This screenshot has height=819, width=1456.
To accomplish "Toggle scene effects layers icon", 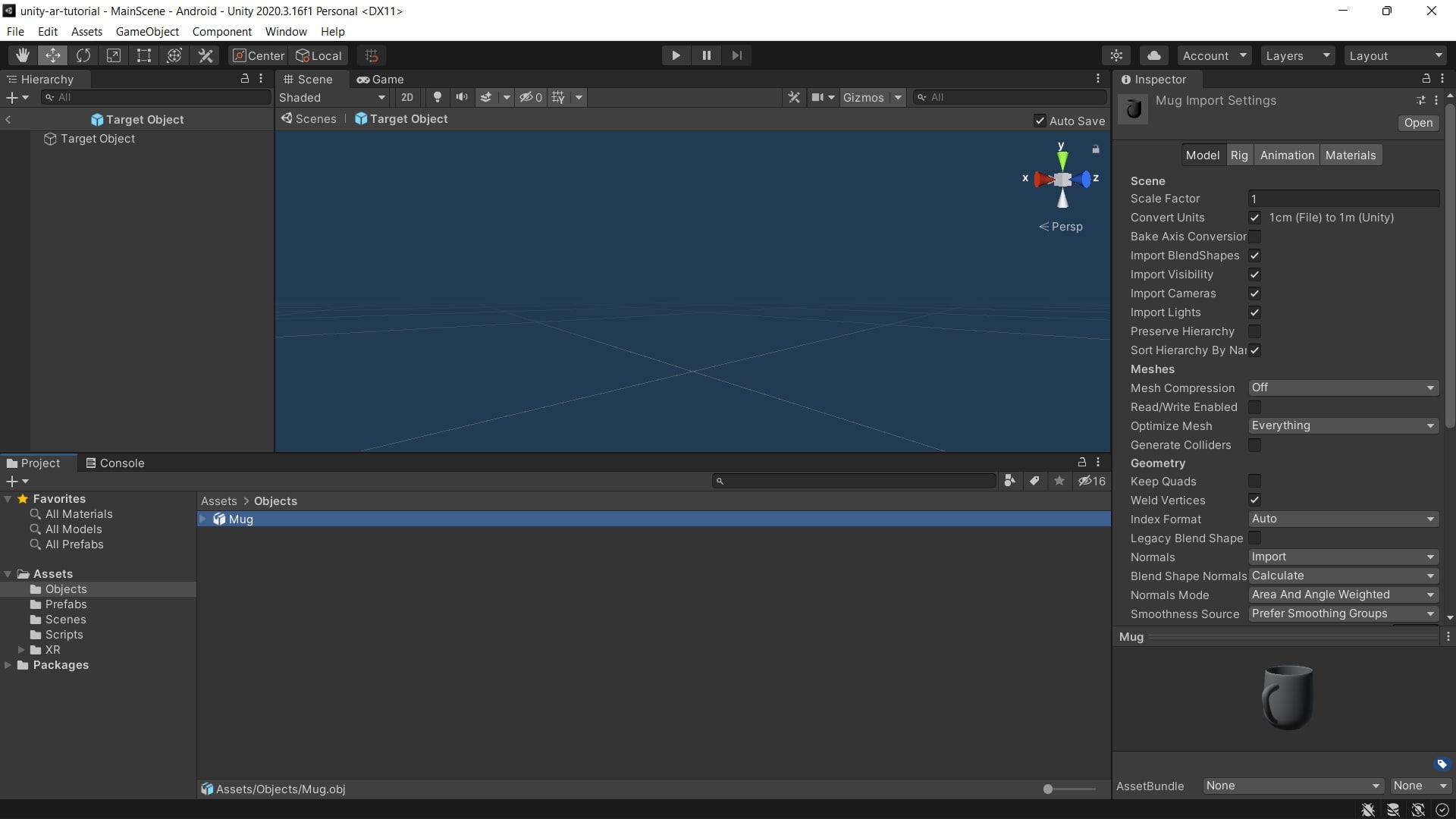I will pyautogui.click(x=486, y=97).
